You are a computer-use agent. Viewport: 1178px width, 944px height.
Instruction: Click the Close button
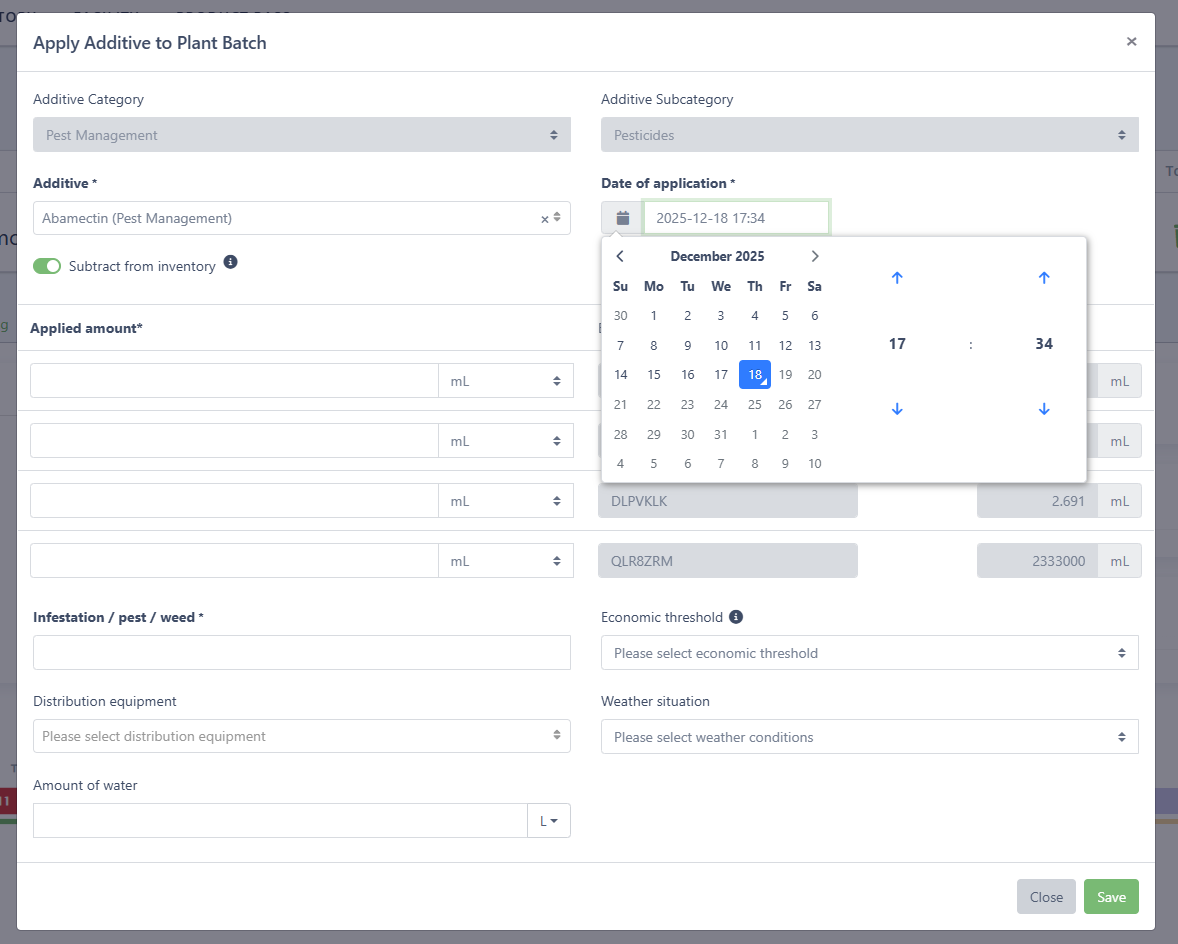point(1046,897)
